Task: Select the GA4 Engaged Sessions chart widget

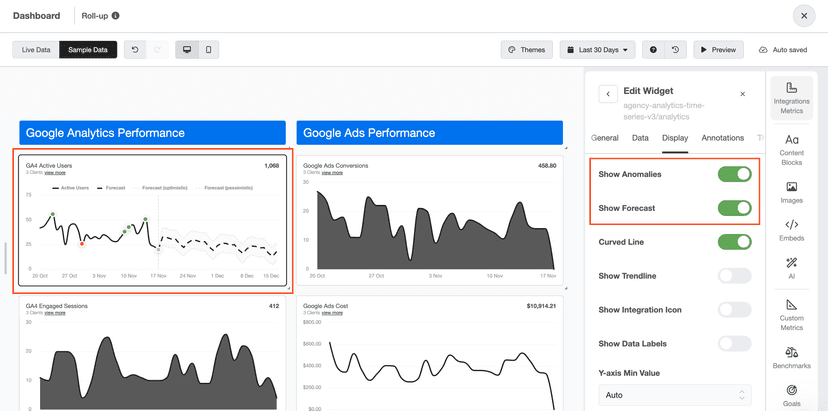Action: pyautogui.click(x=153, y=353)
